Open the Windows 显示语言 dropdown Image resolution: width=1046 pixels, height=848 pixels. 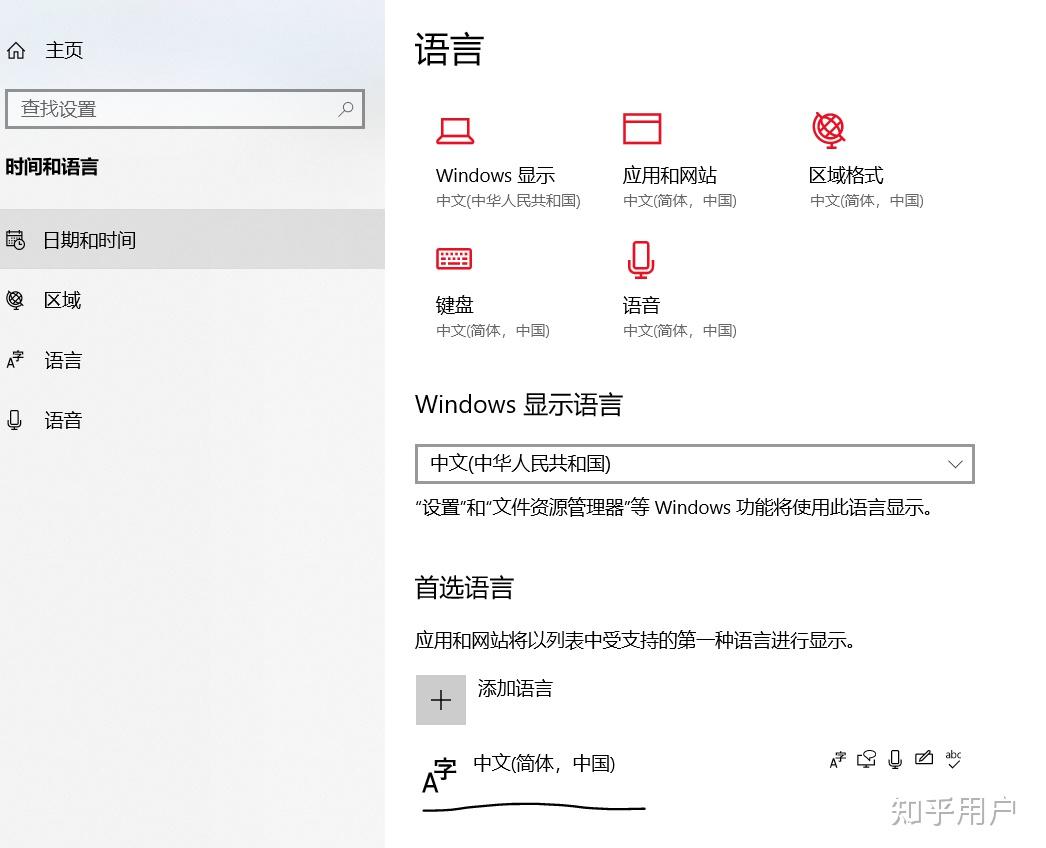coord(694,464)
